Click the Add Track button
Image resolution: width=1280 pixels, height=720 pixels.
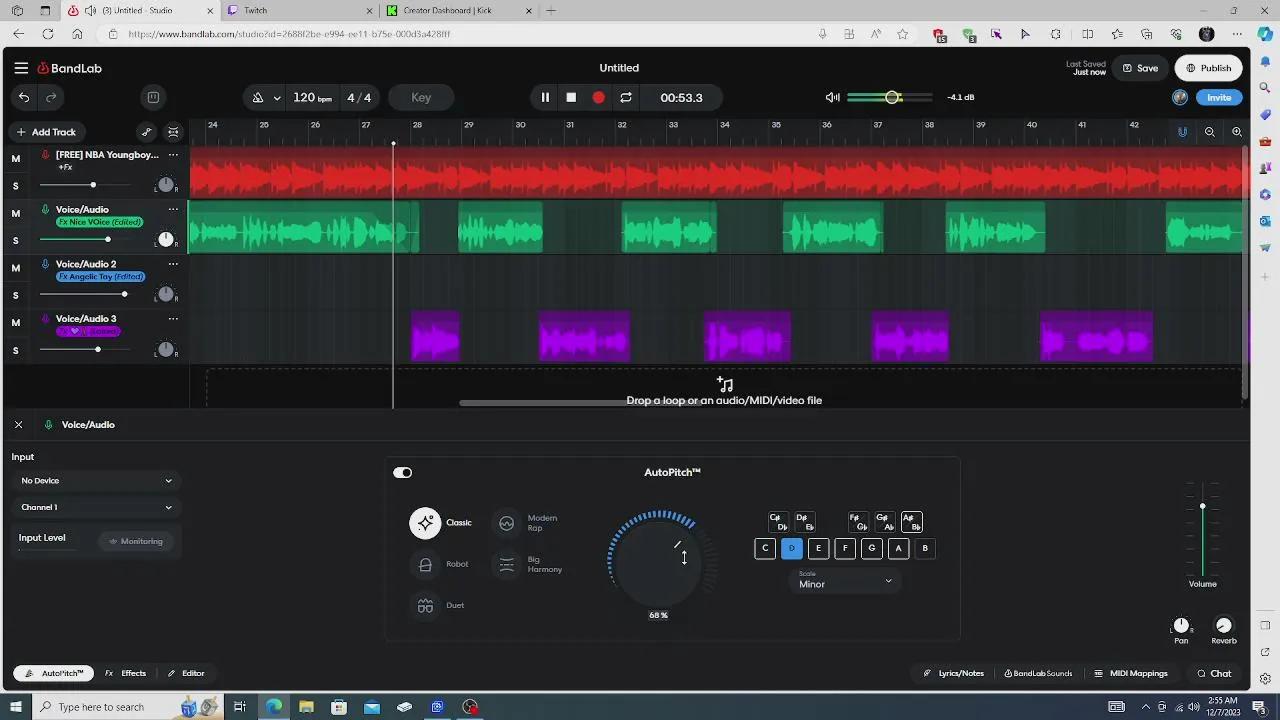[x=46, y=132]
